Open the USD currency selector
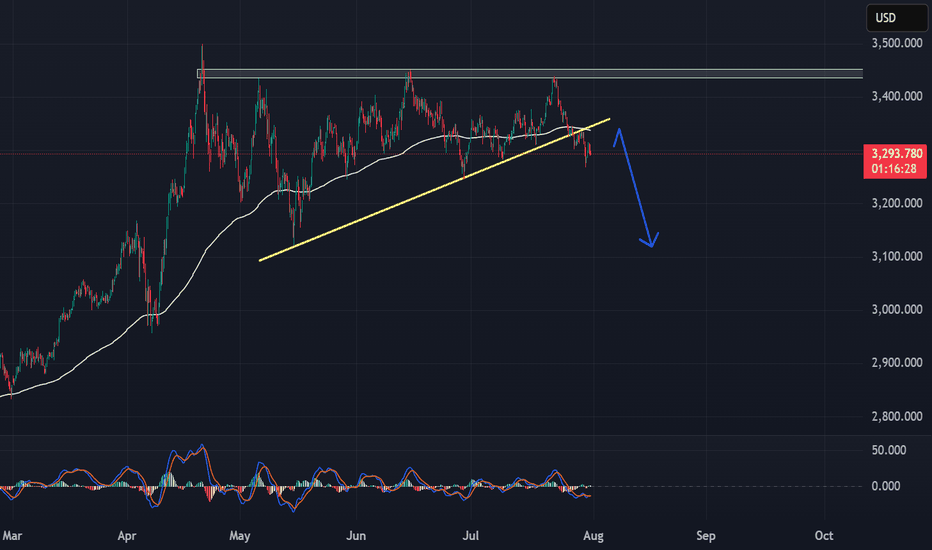Screen dimensions: 932x550 pos(896,18)
